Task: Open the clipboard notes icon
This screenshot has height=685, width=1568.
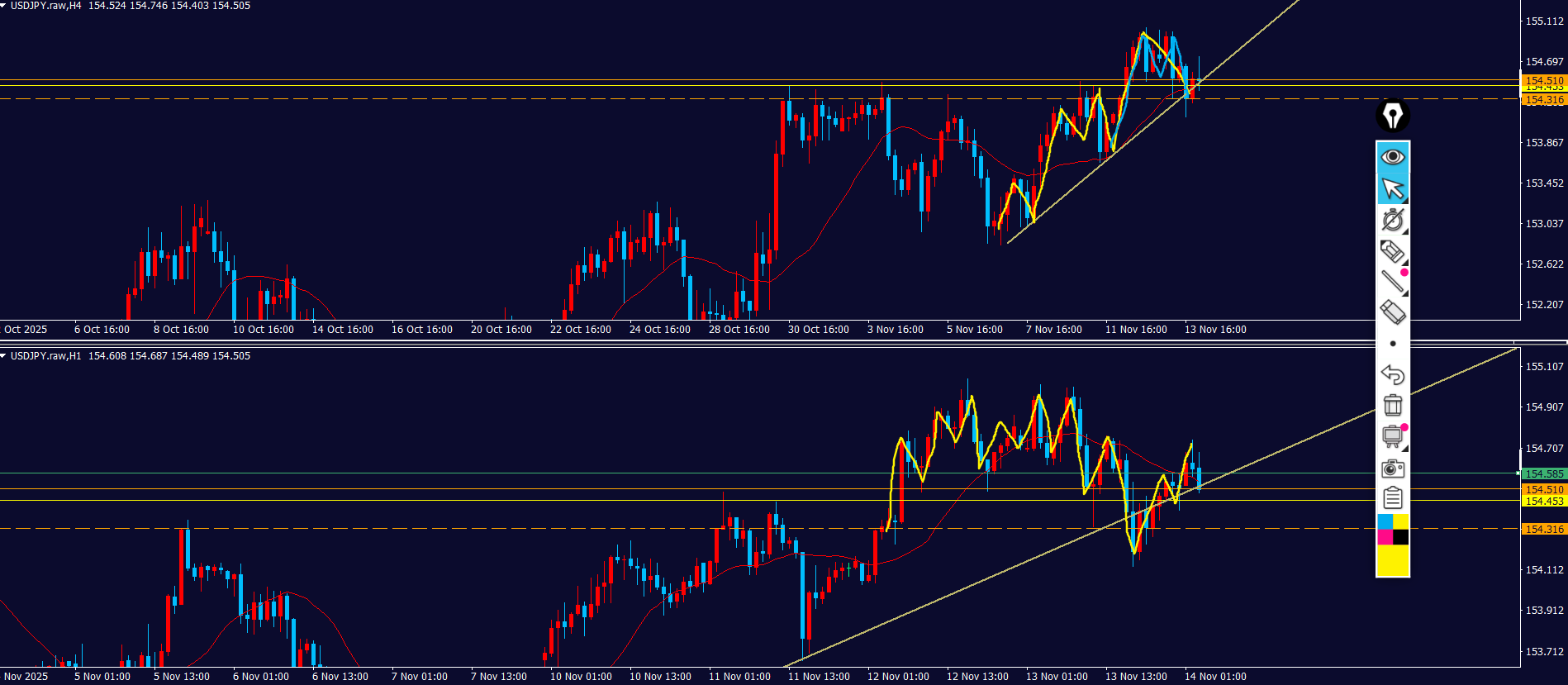Action: (x=1393, y=498)
